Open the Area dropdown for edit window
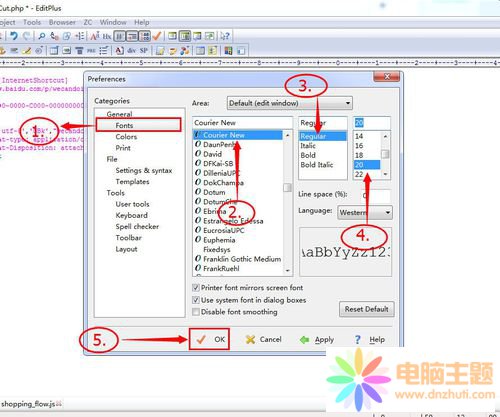The width and height of the screenshot is (500, 417). coord(289,103)
